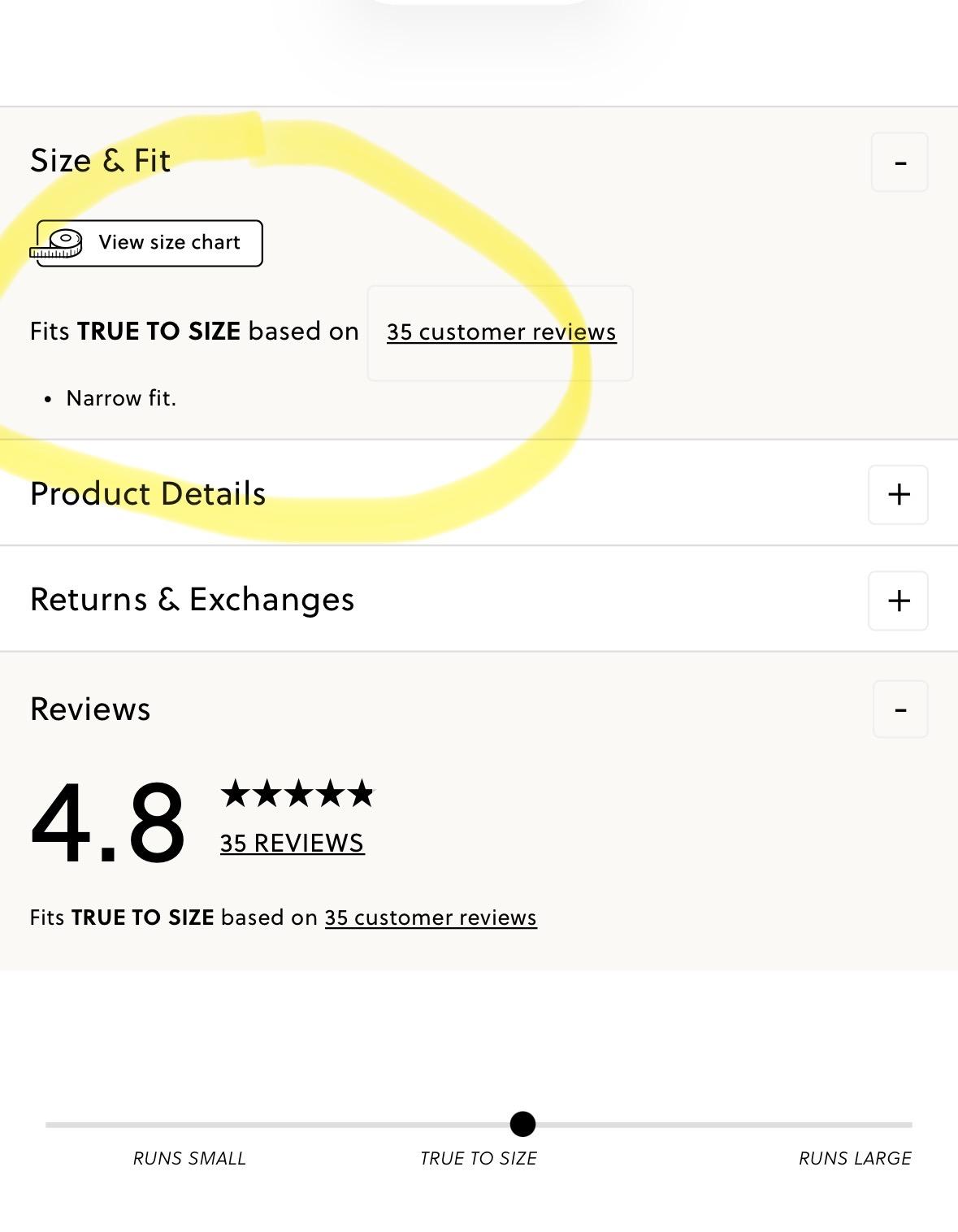The image size is (958, 1232).
Task: Click the Reviews section heading
Action: click(x=90, y=709)
